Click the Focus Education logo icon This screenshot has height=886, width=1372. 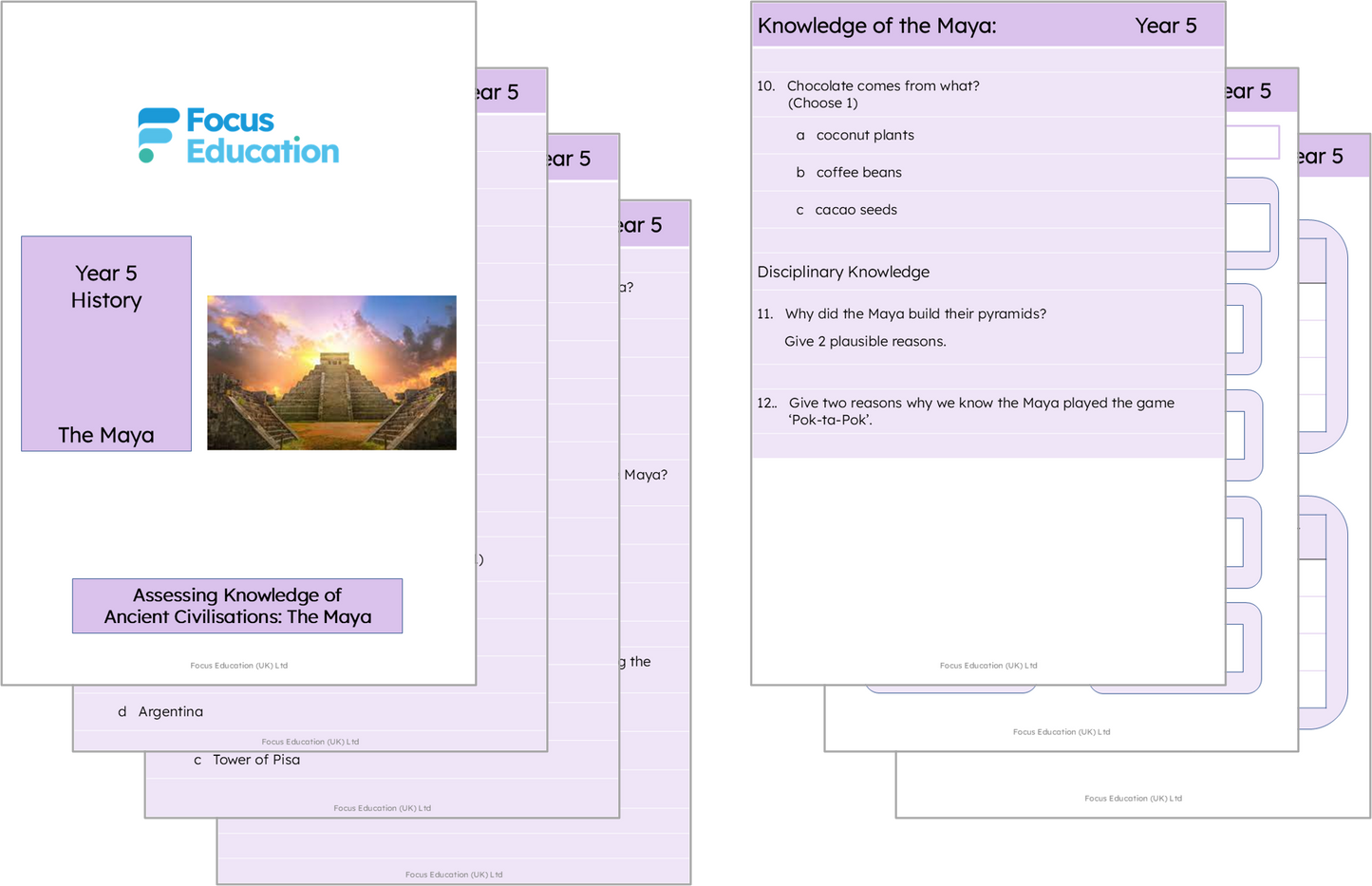158,135
